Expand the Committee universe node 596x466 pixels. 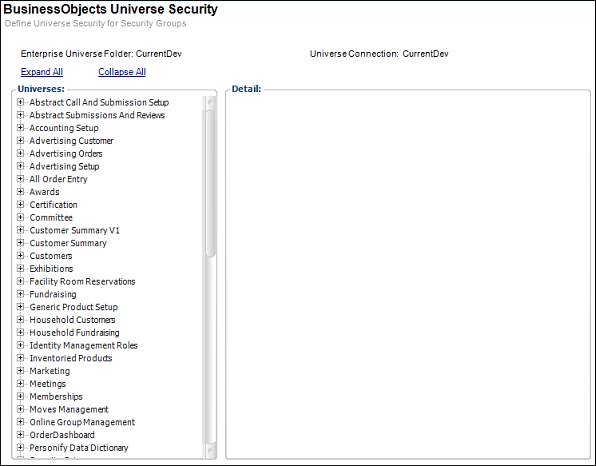tap(21, 217)
